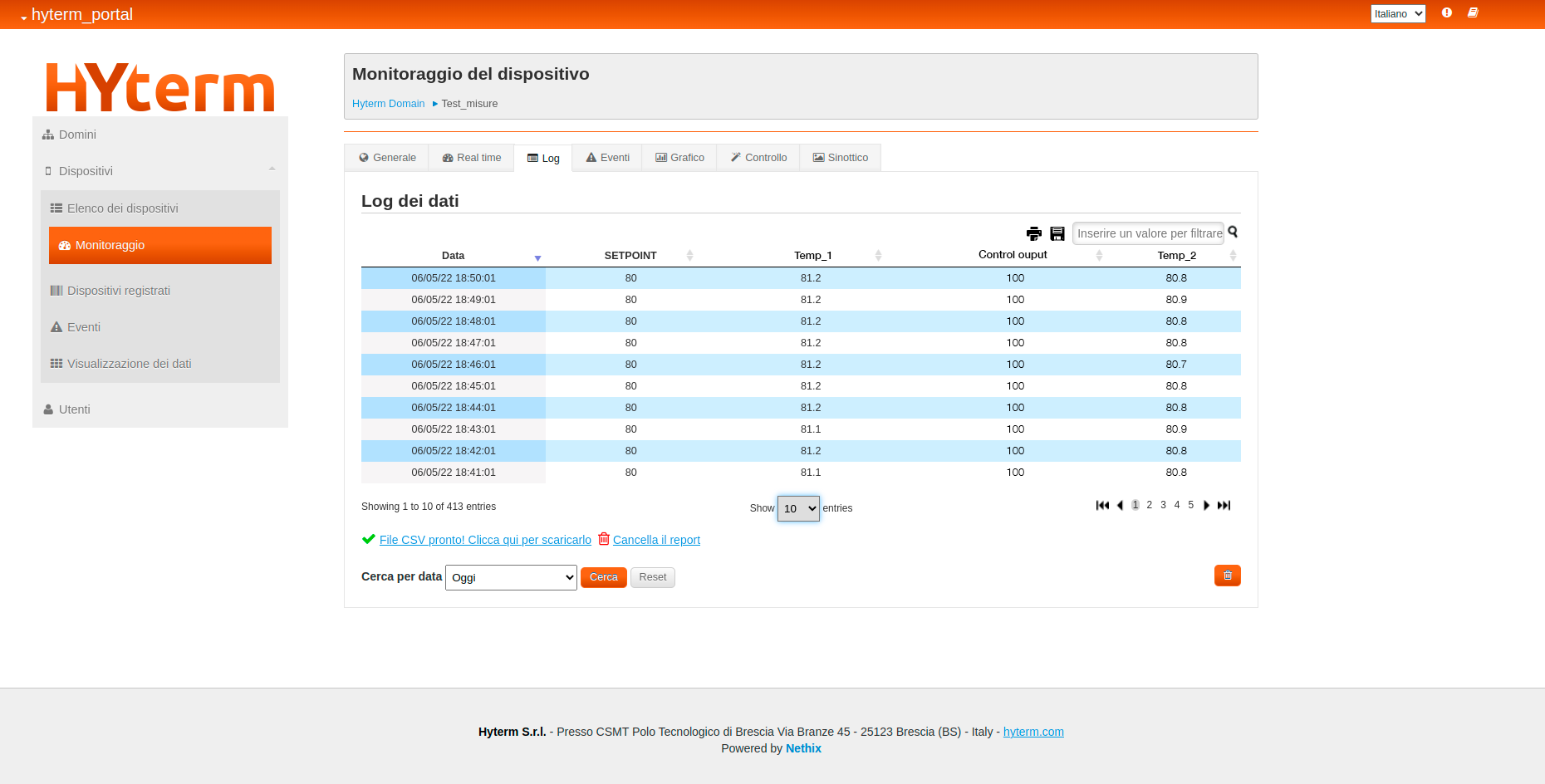Open the Cerca per data dropdown

511,577
